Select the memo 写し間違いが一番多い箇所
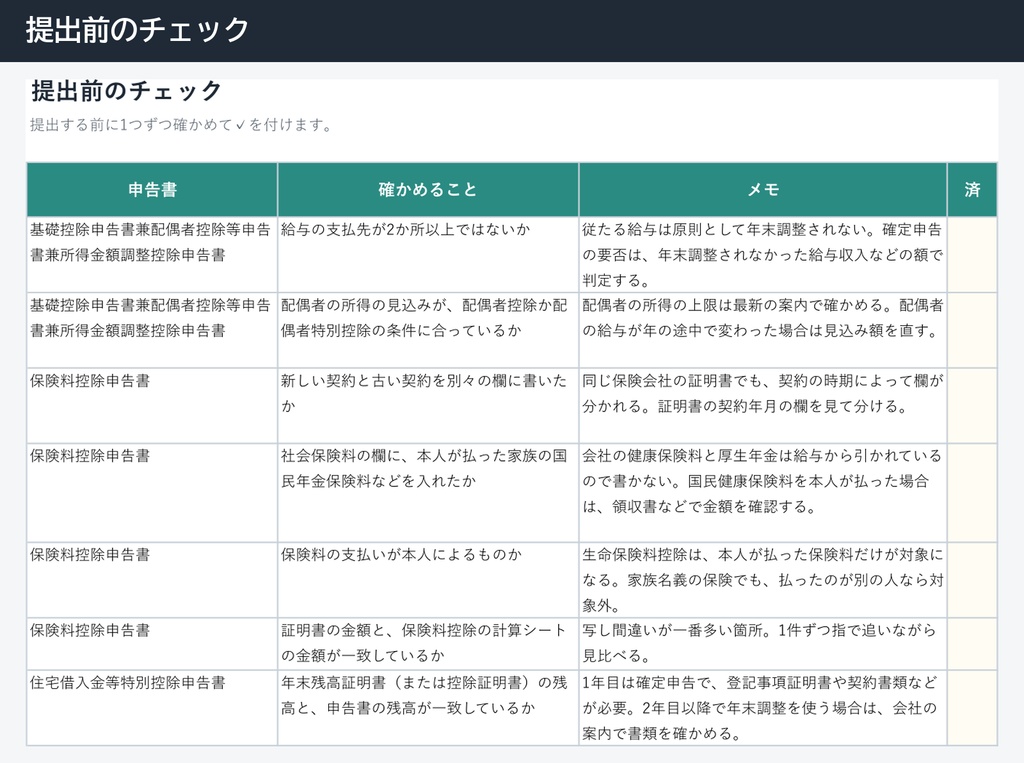 tap(763, 643)
